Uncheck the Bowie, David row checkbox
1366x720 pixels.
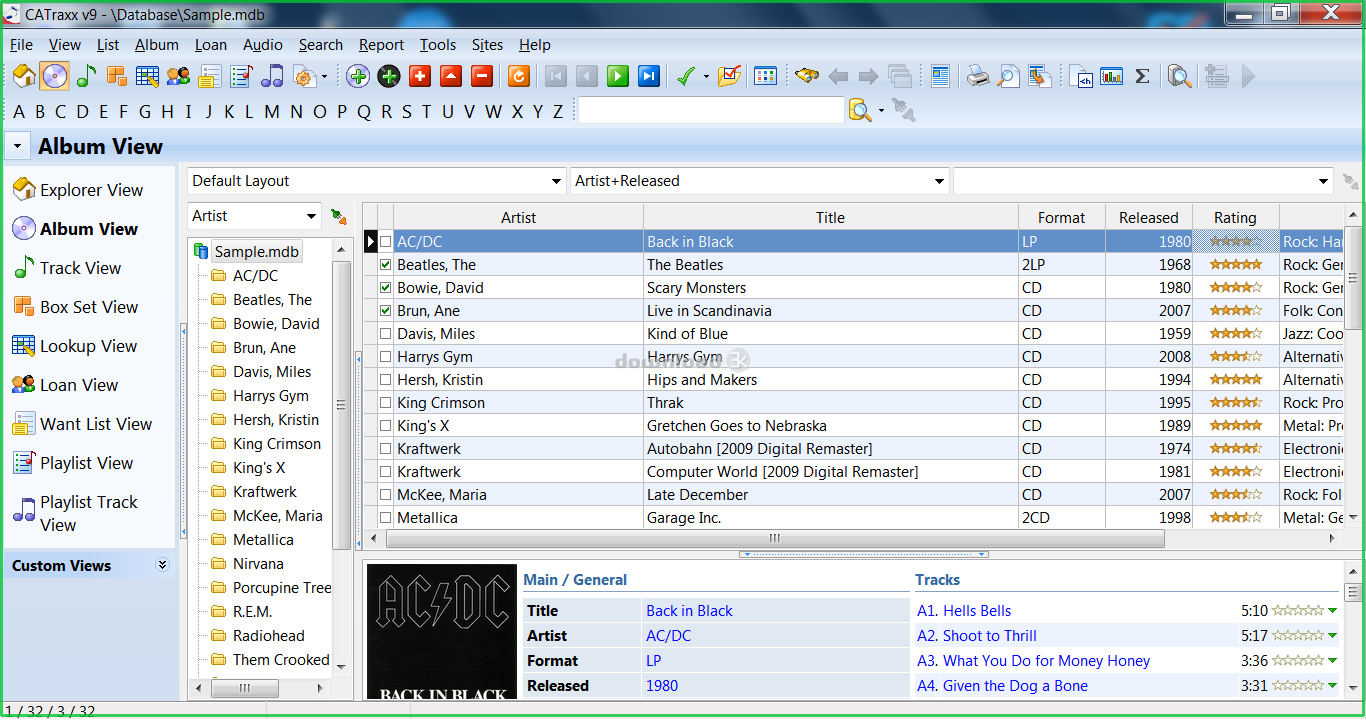click(385, 288)
